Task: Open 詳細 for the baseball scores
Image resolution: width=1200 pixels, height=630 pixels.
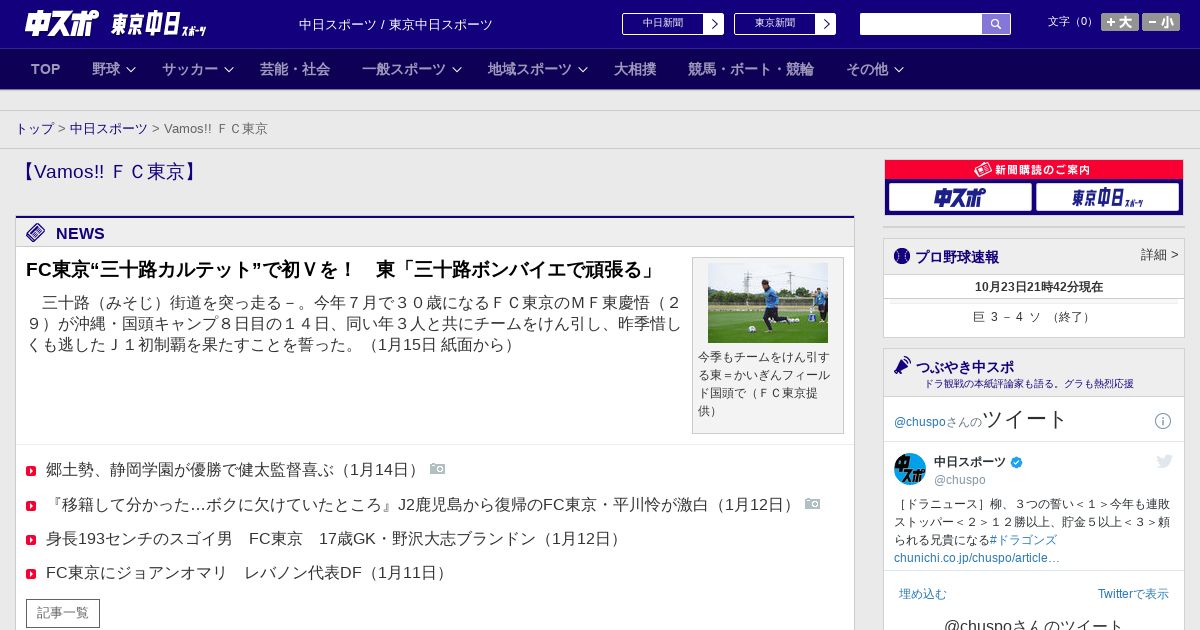Action: point(1159,255)
